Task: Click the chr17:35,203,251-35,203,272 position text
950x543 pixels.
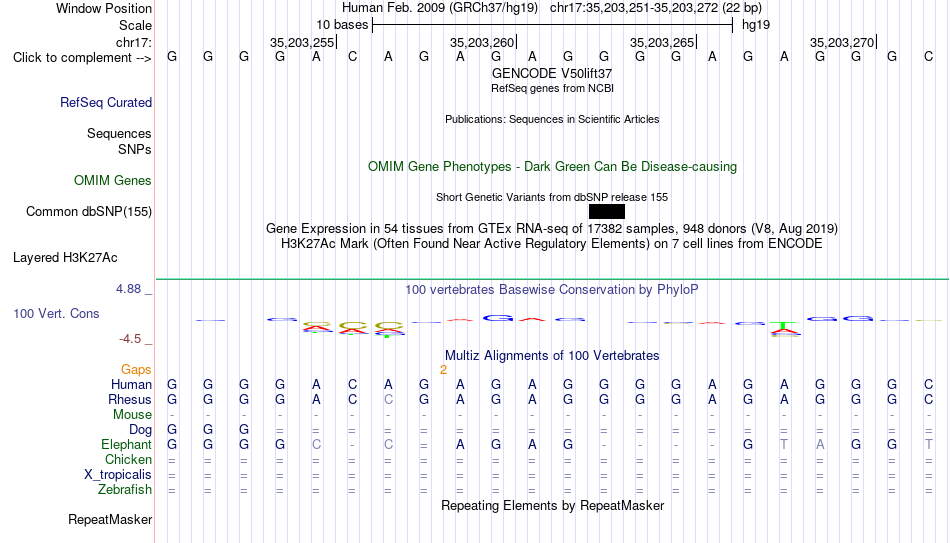Action: (656, 8)
